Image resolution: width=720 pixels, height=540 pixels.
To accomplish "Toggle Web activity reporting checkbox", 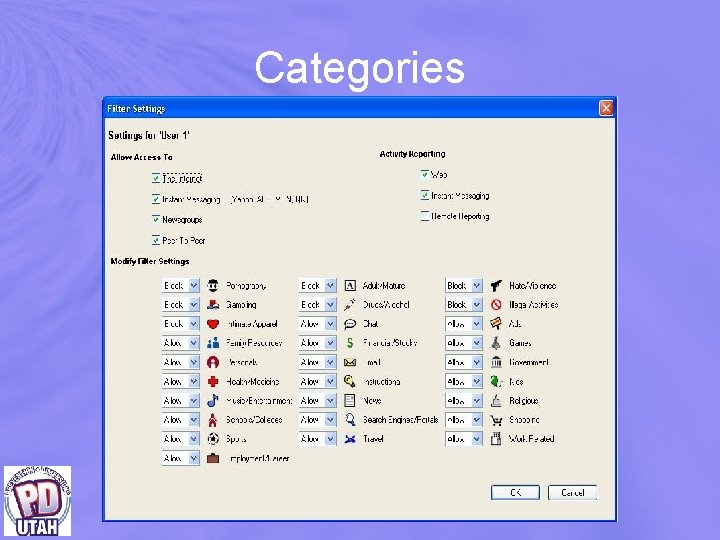I will (x=425, y=174).
